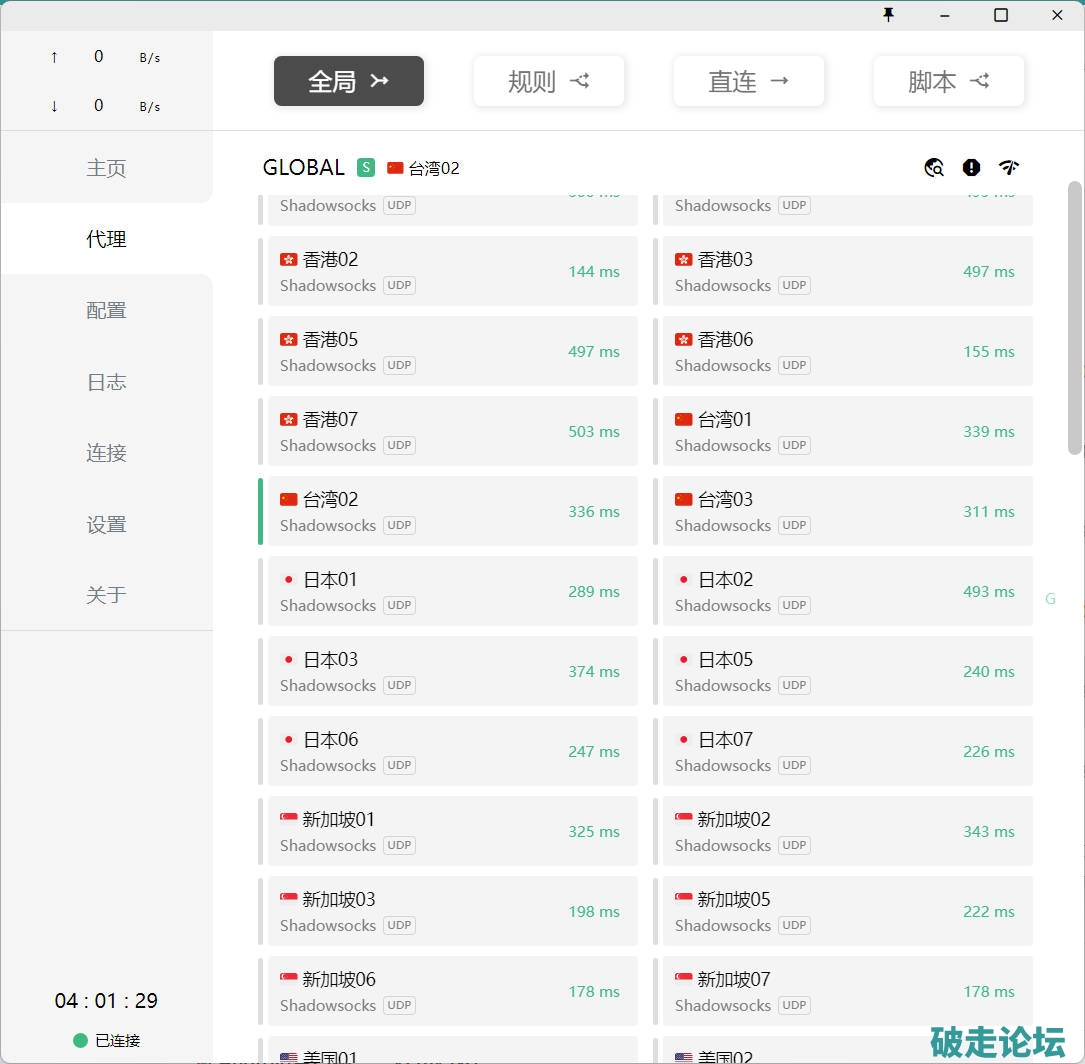
Task: Switch to 规则 rule mode
Action: 549,81
